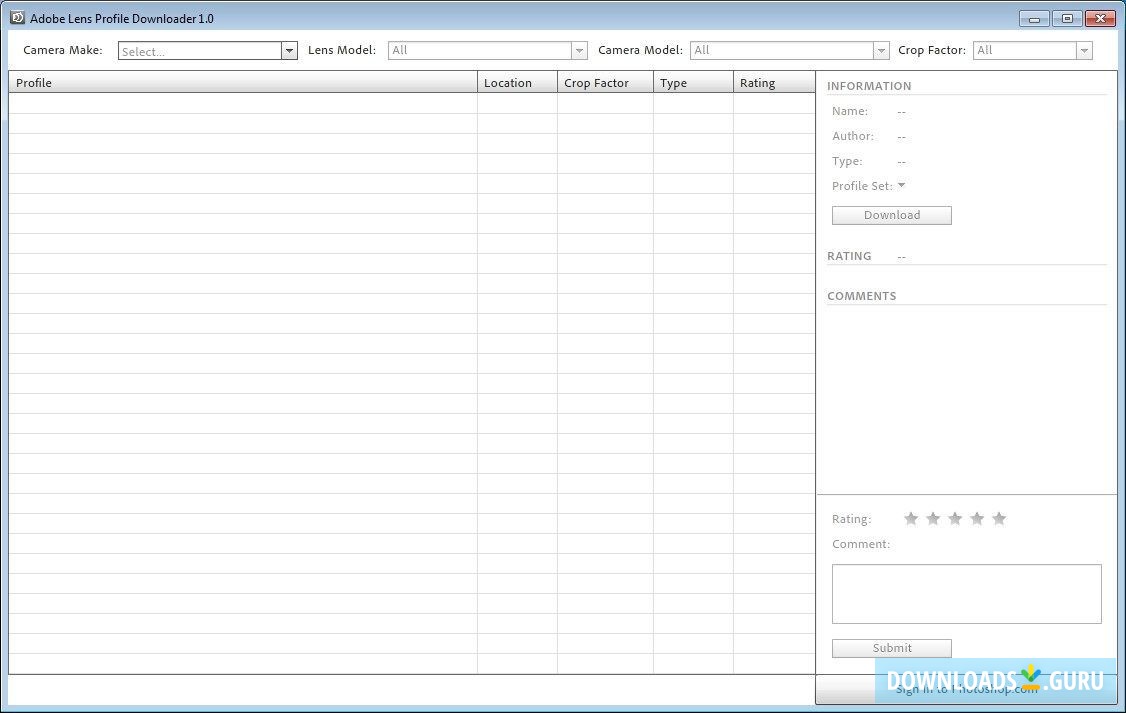The height and width of the screenshot is (713, 1126).
Task: Open the Crop Factor filter dropdown
Action: [1084, 50]
